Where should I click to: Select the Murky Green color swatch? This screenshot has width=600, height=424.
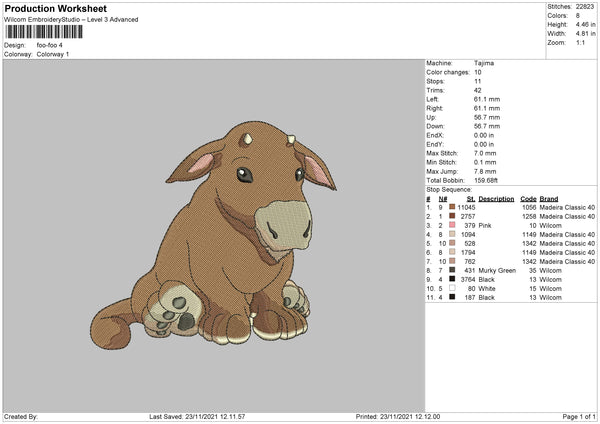(452, 270)
